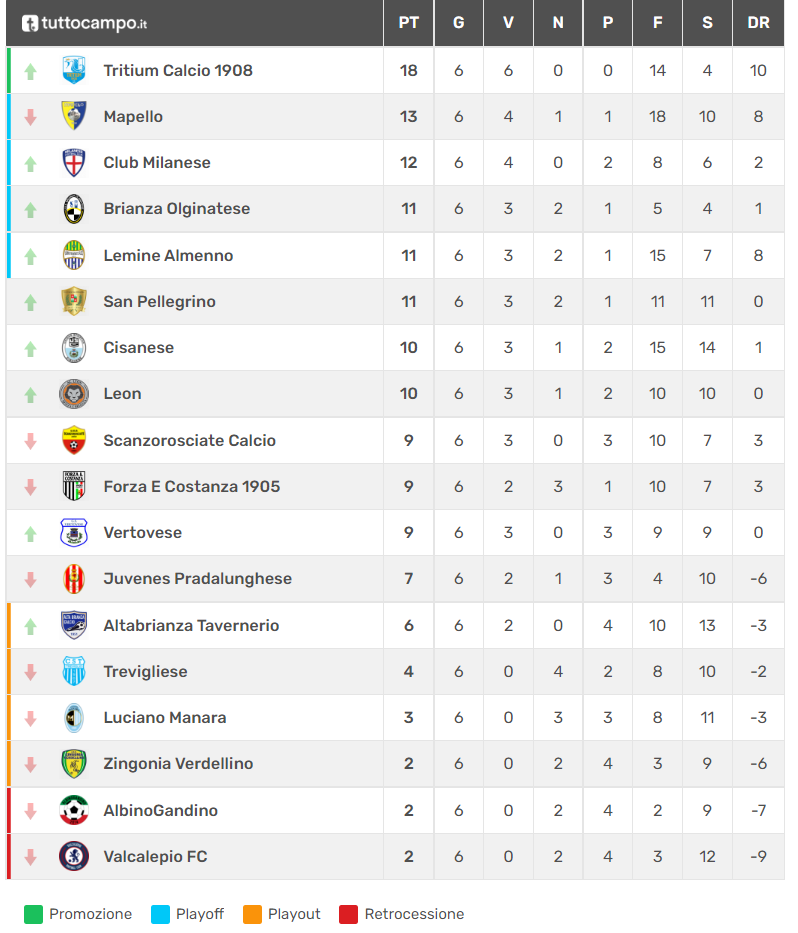The height and width of the screenshot is (933, 798).
Task: Click Tritium Calcio 1908 team crest
Action: pos(74,71)
